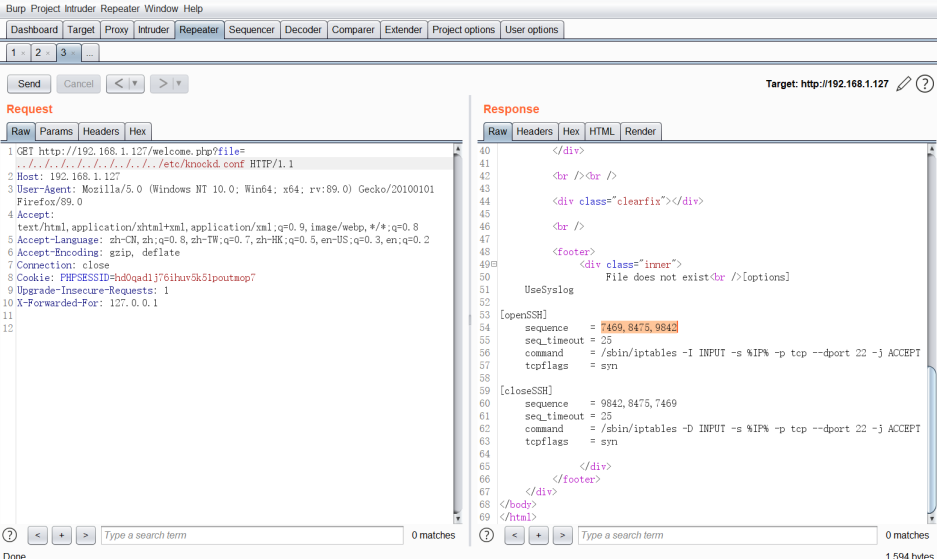The image size is (937, 559).
Task: Click the Cancel button
Action: point(78,84)
